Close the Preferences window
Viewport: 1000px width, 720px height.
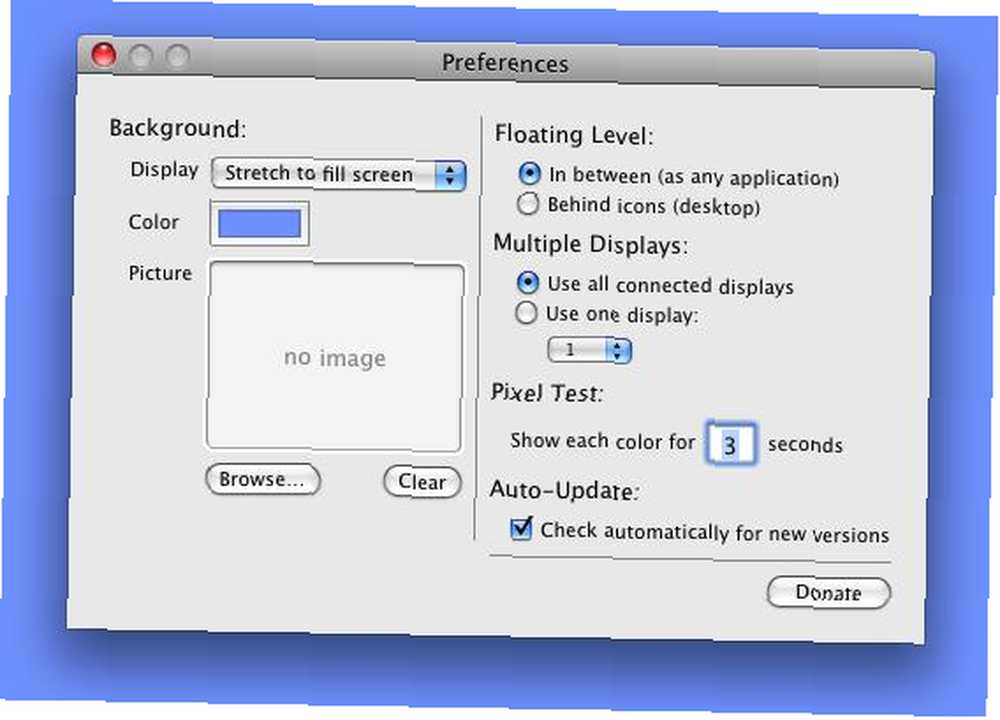[x=104, y=55]
